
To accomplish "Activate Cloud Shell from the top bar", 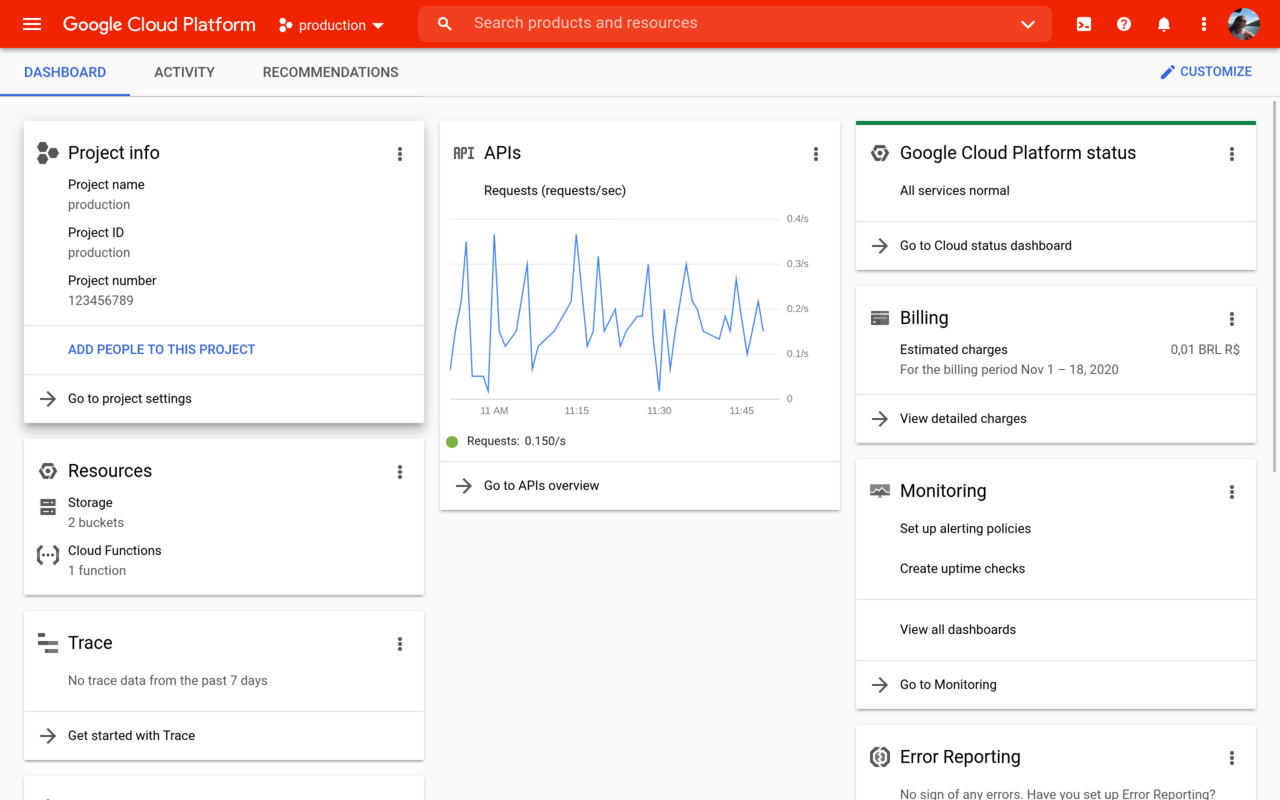I will tap(1083, 24).
